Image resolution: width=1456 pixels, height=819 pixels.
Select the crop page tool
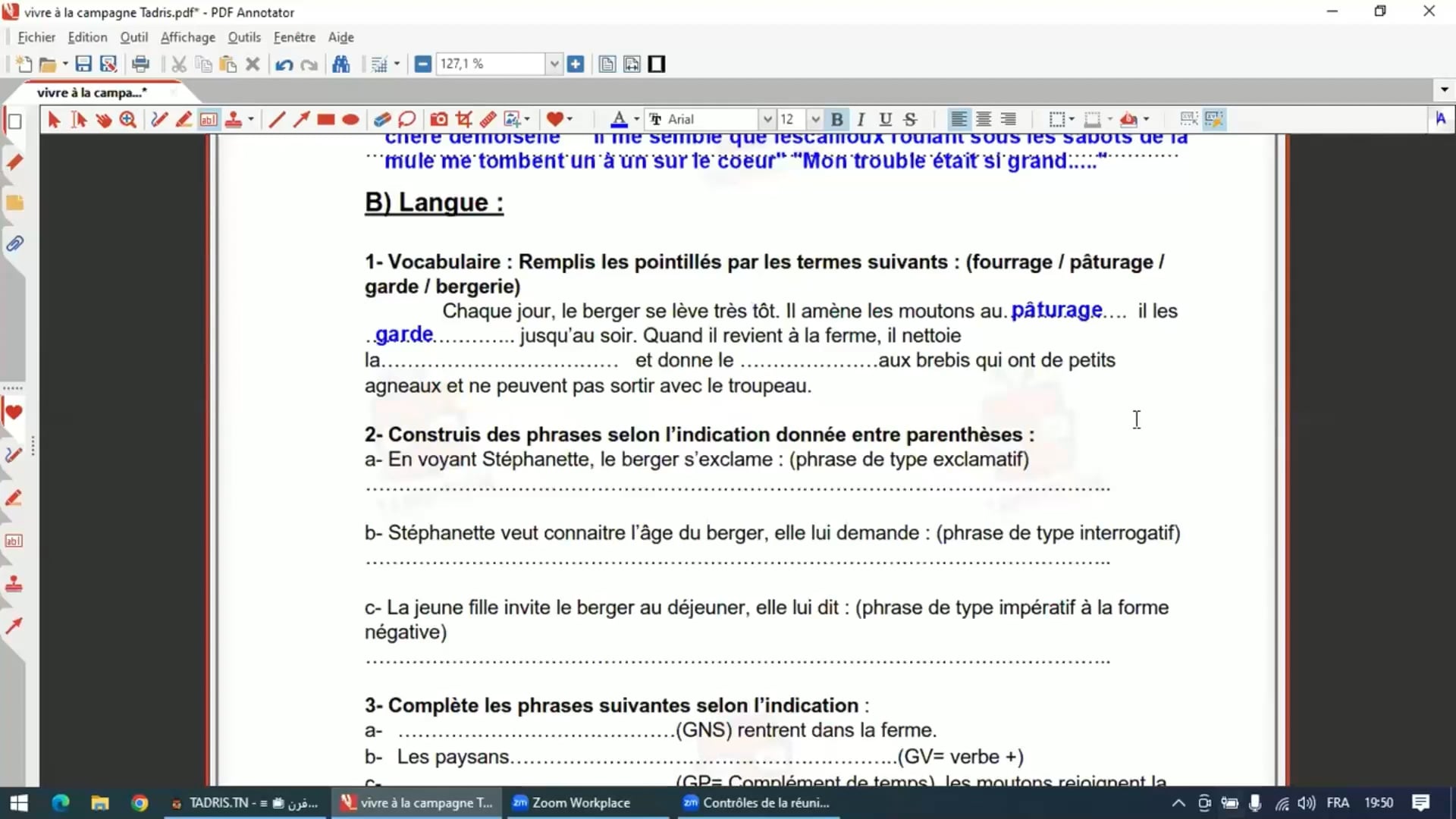coord(463,119)
